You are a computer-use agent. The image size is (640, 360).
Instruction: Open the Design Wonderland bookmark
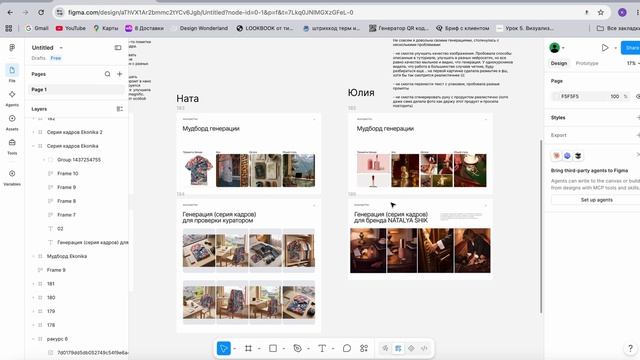point(204,28)
